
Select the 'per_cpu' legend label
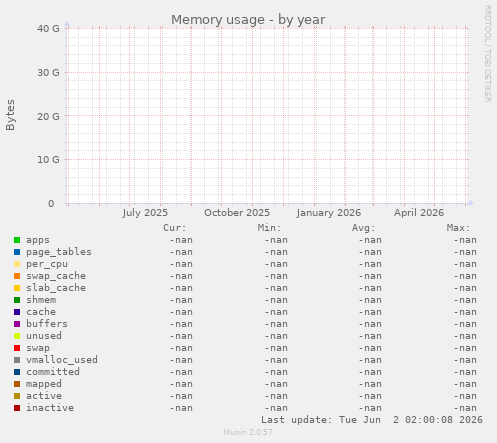tap(47, 264)
